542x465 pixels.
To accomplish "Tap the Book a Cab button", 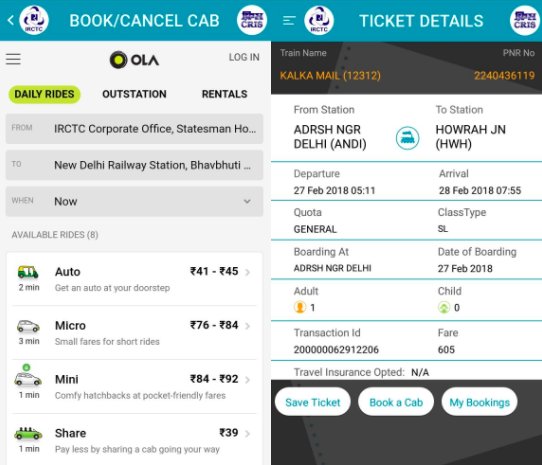I will (396, 402).
